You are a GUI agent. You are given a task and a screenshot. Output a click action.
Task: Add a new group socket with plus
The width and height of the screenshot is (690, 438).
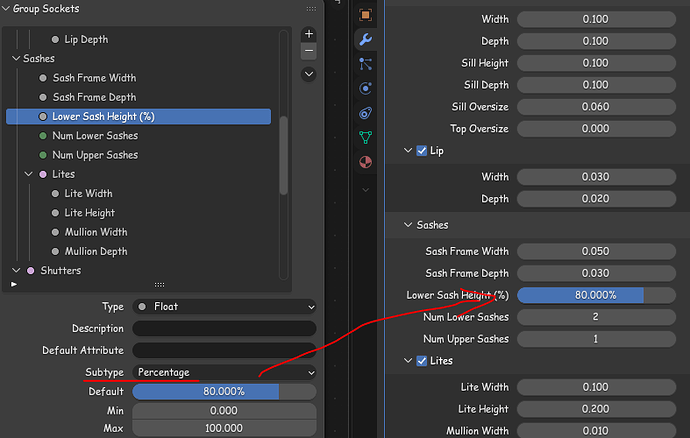click(x=309, y=34)
